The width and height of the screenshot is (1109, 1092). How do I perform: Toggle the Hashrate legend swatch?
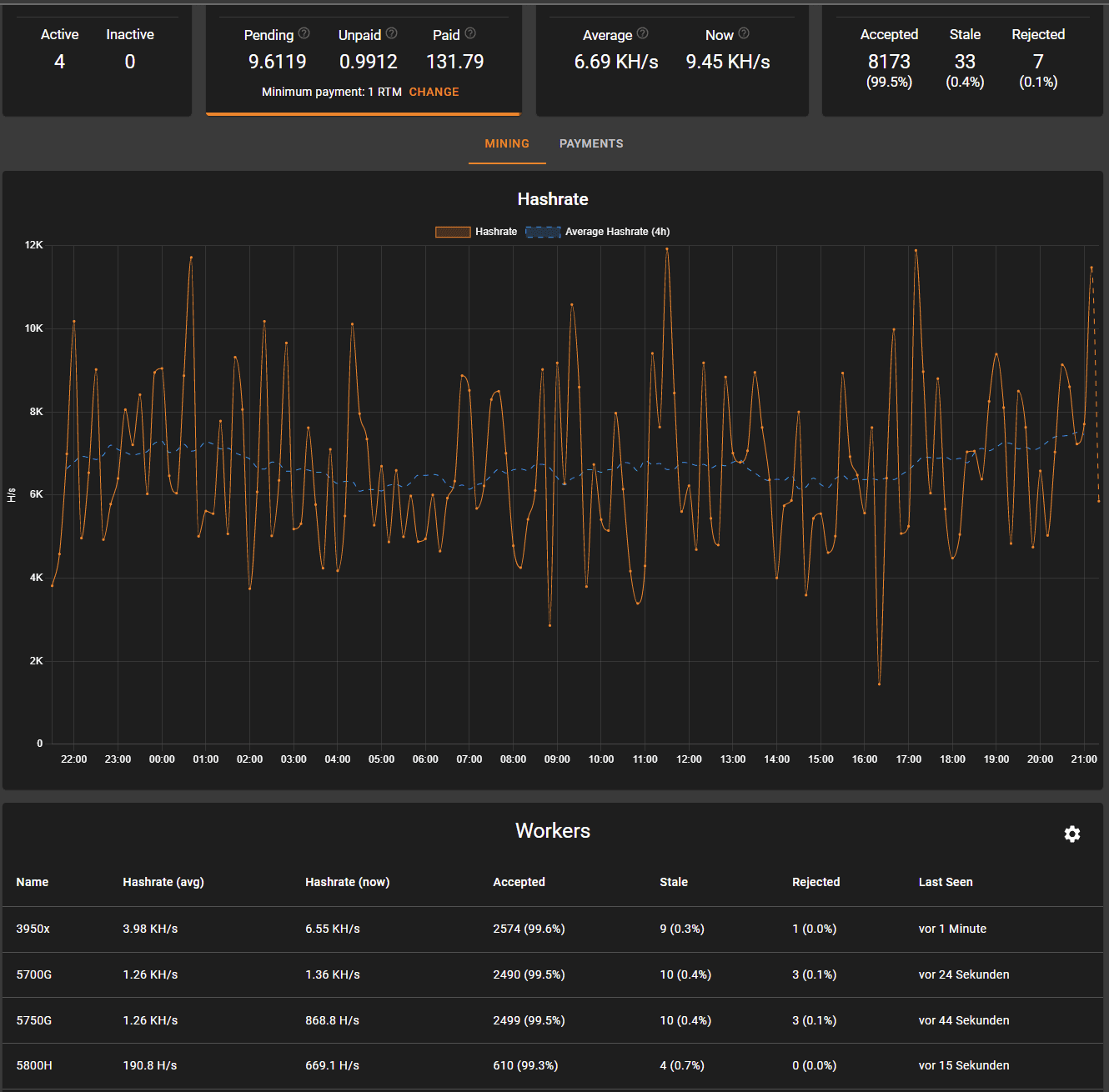coord(453,232)
